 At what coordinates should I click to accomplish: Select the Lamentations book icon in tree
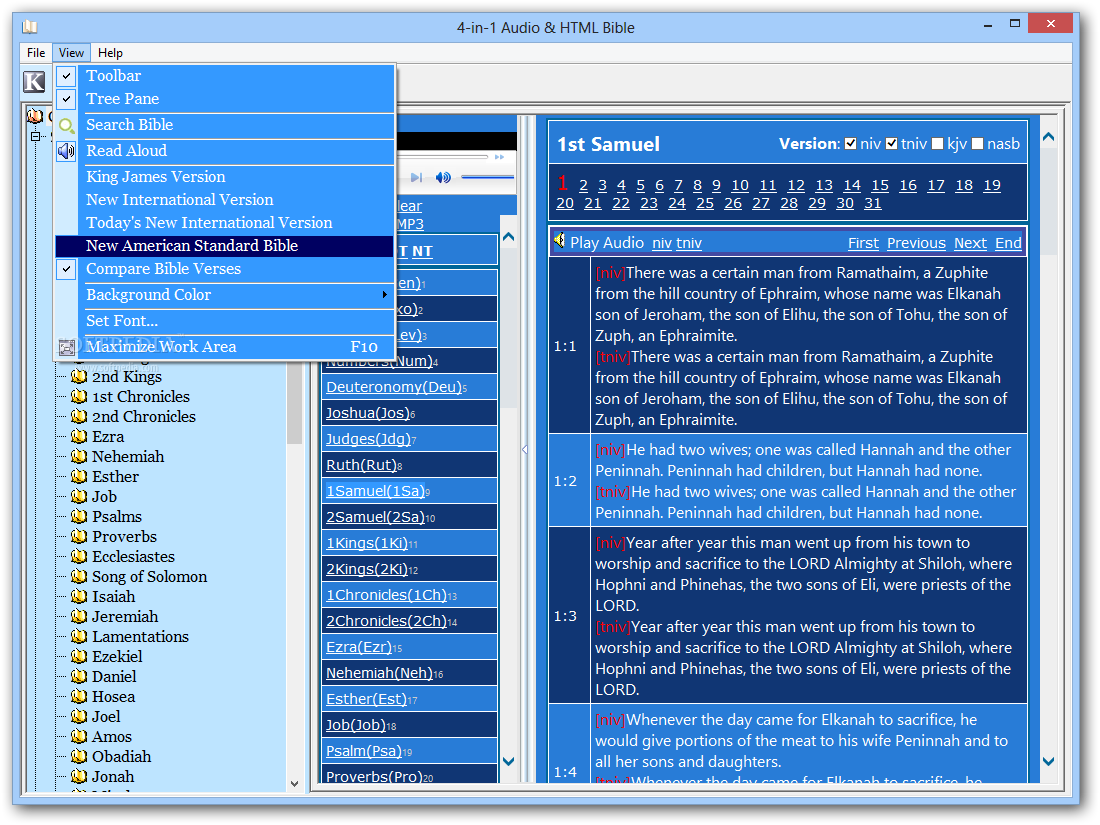pos(79,636)
